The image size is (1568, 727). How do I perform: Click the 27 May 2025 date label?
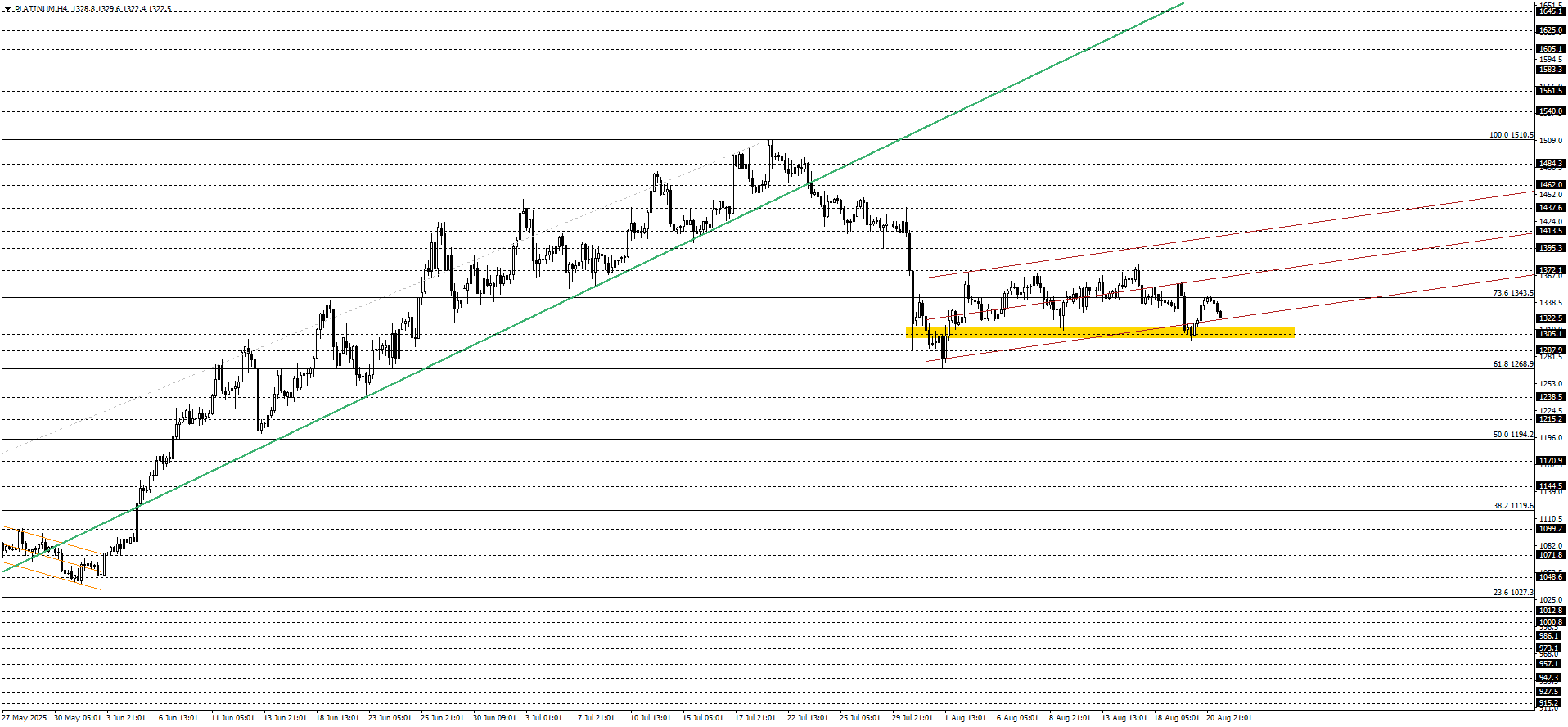[x=24, y=718]
